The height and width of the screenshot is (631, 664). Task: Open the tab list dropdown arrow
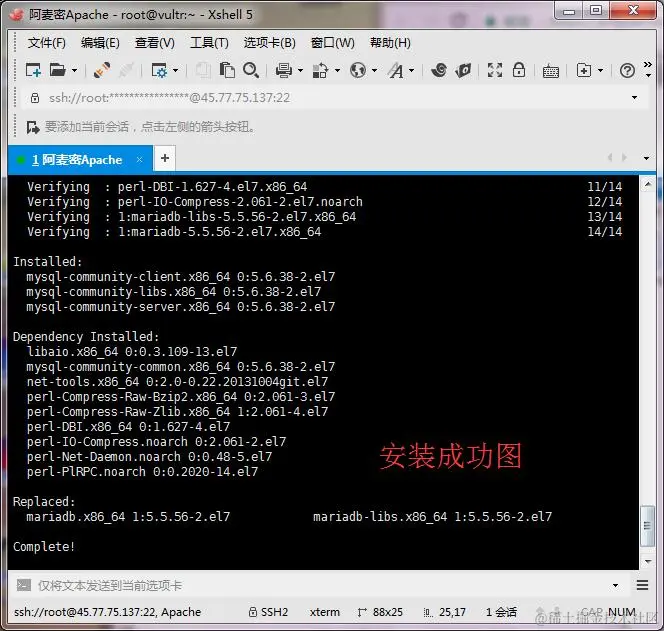pyautogui.click(x=646, y=158)
